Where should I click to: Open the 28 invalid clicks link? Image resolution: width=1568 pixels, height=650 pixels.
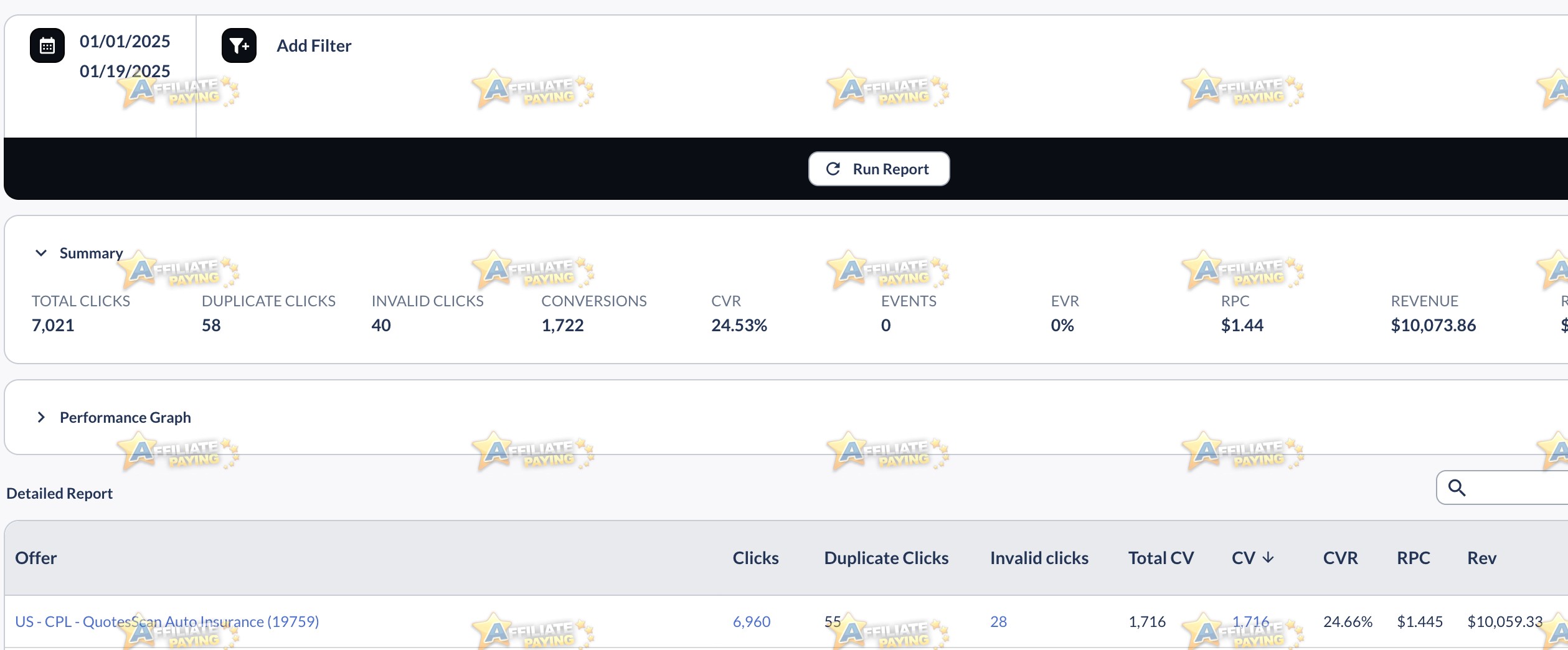point(999,621)
